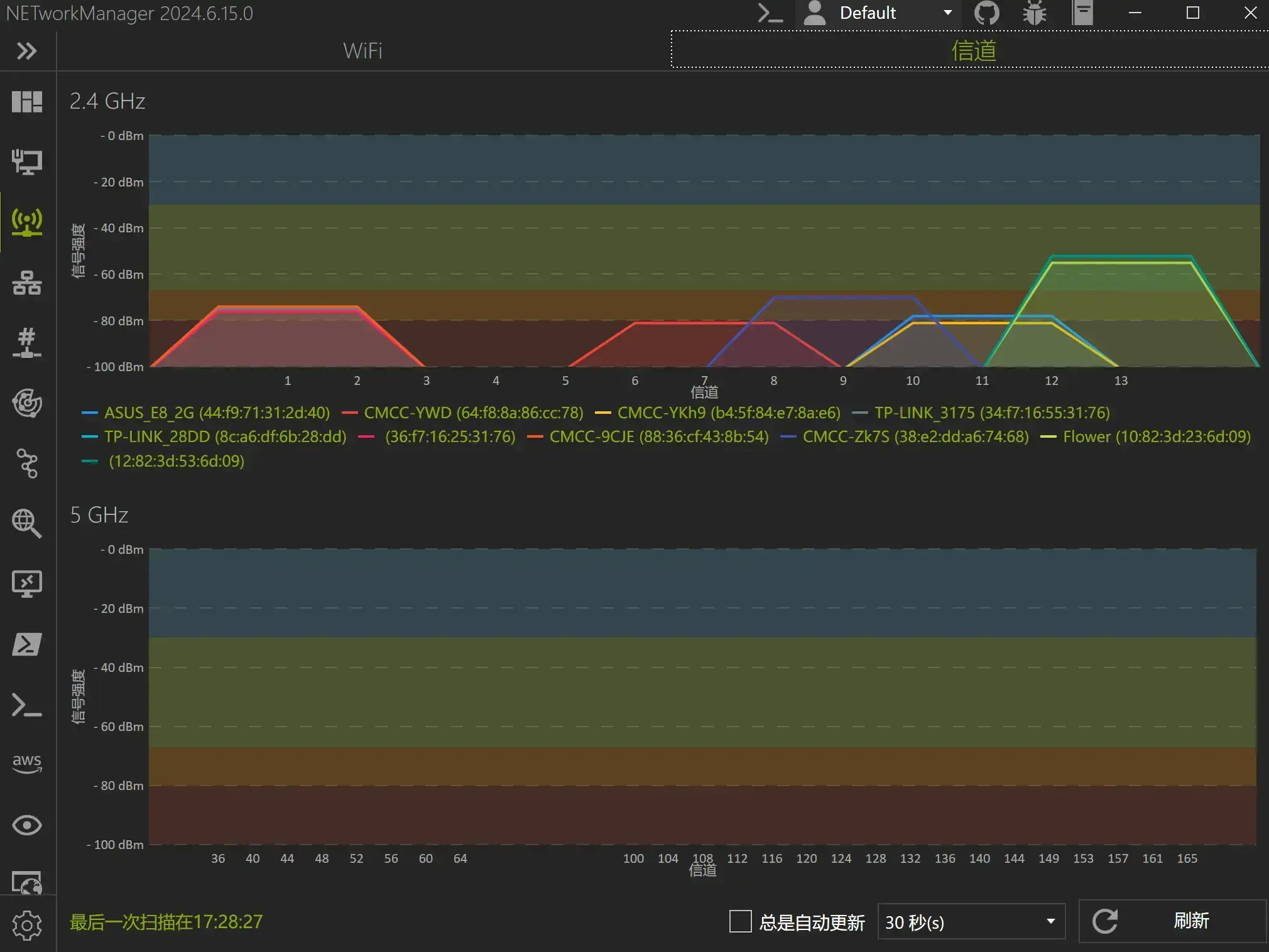Viewport: 1269px width, 952px height.
Task: Click the user avatar icon beside Default
Action: (814, 13)
